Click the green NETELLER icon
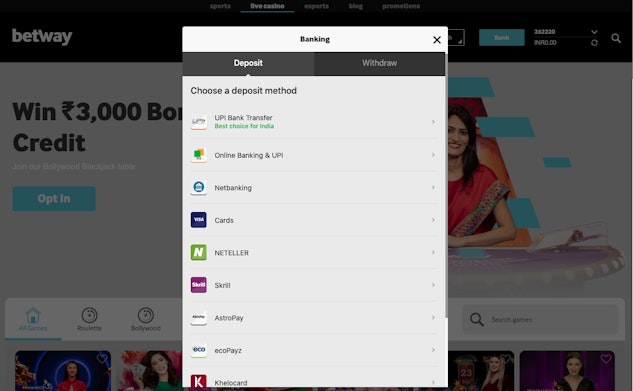 point(199,253)
